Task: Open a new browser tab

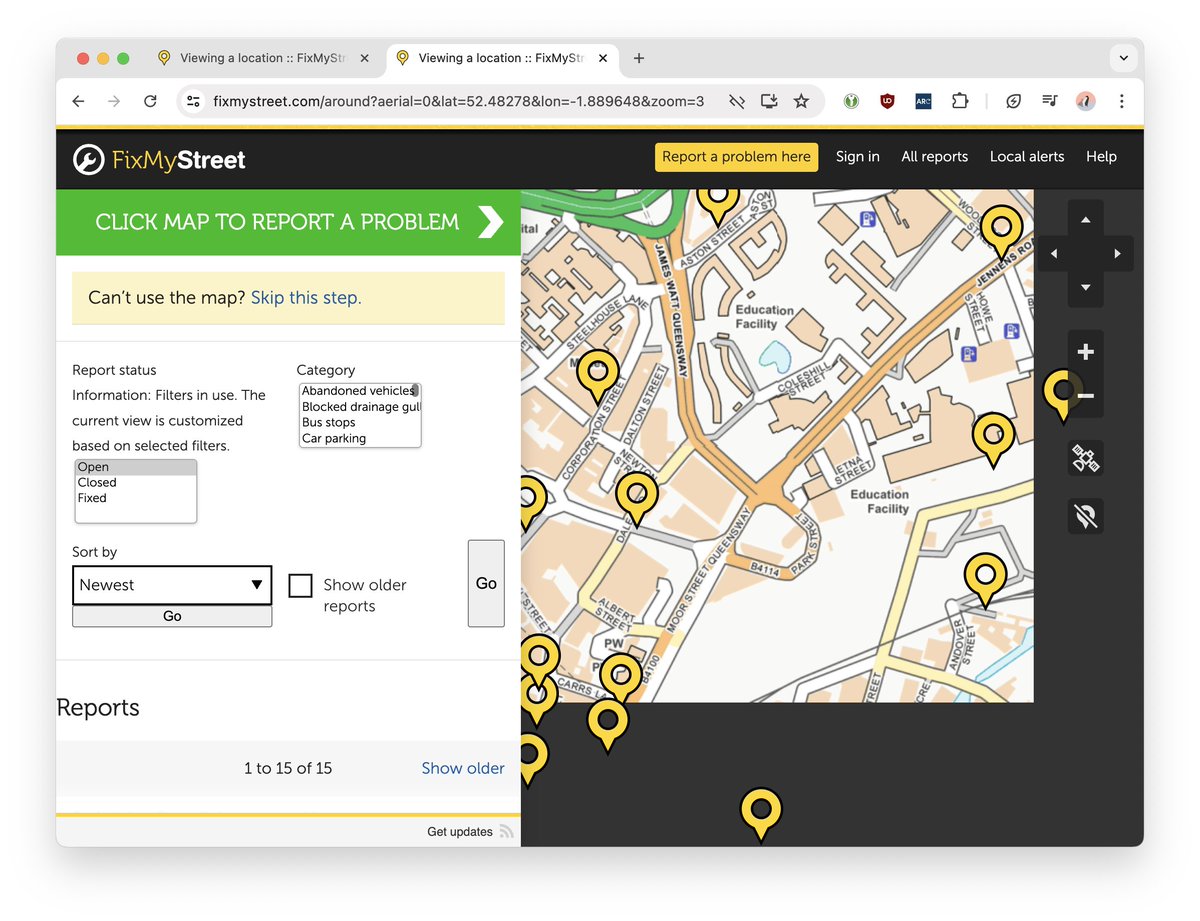Action: pos(639,58)
